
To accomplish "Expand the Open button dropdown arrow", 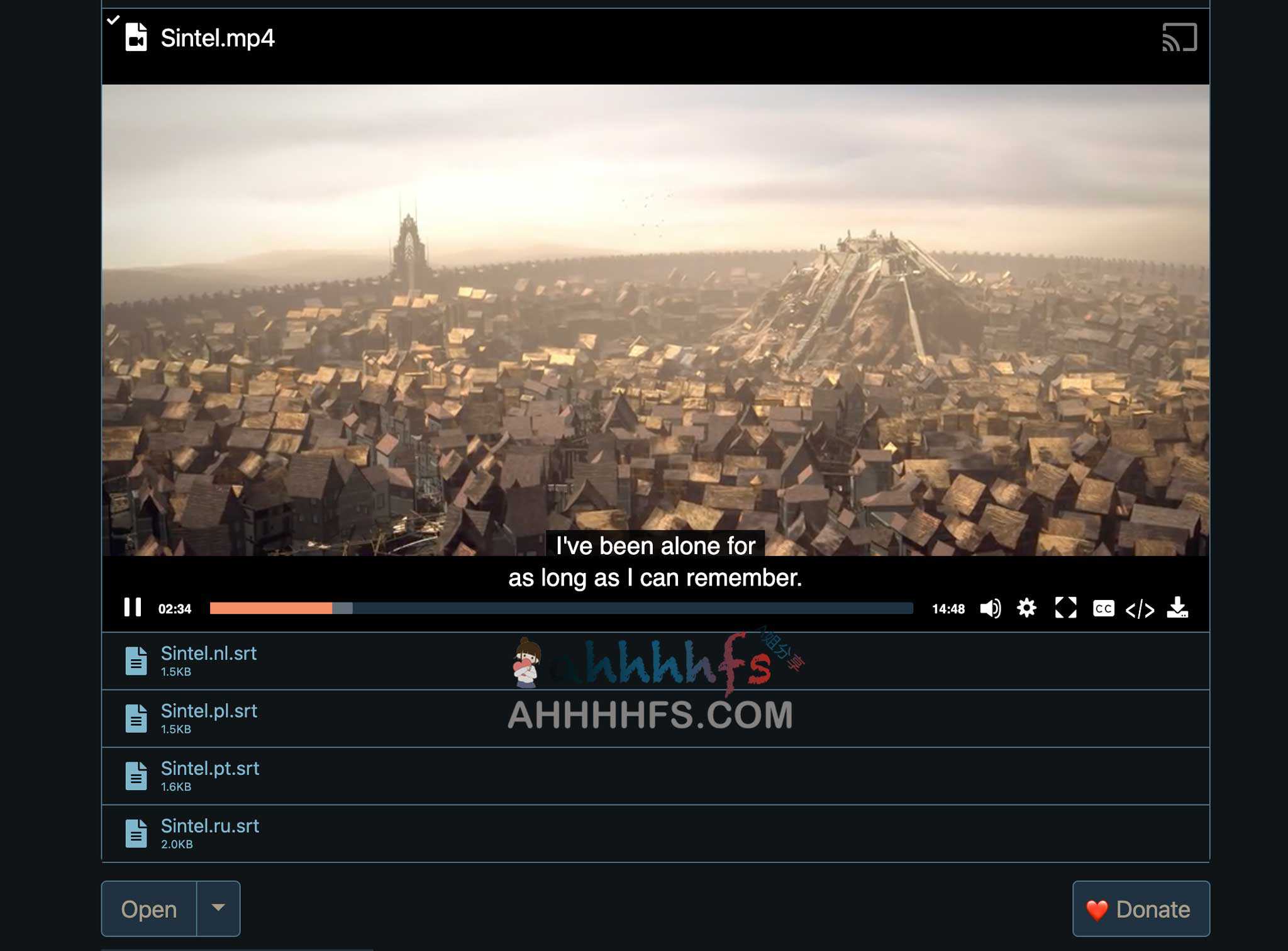I will point(218,908).
